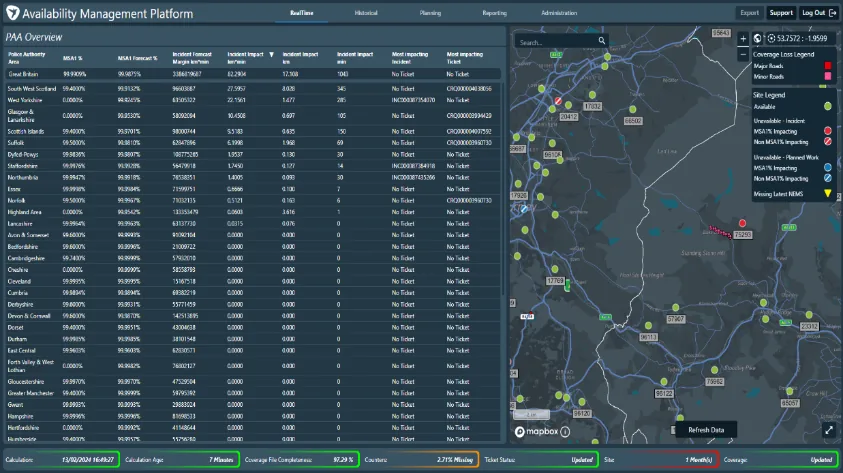Zoom in the map with plus button
This screenshot has width=843, height=473.
coord(743,39)
